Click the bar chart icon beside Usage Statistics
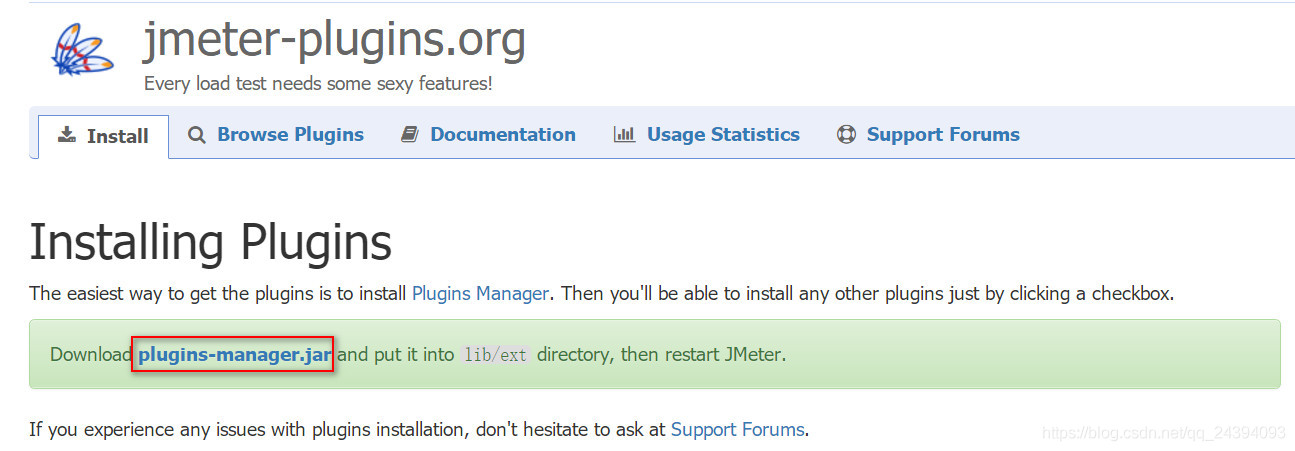1295x451 pixels. 625,135
